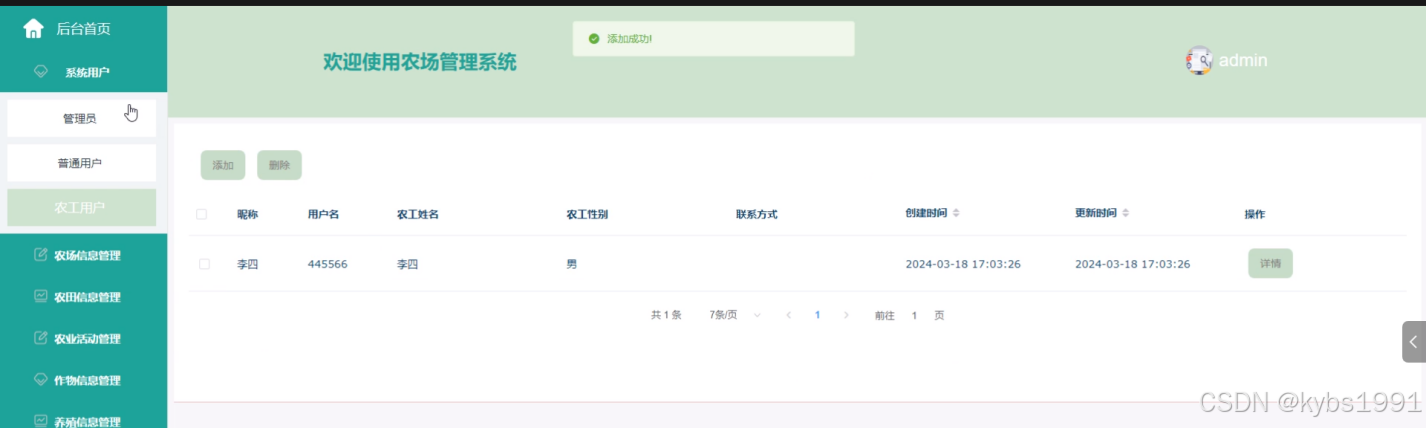The height and width of the screenshot is (428, 1426).
Task: Click the admin username label
Action: point(1243,61)
